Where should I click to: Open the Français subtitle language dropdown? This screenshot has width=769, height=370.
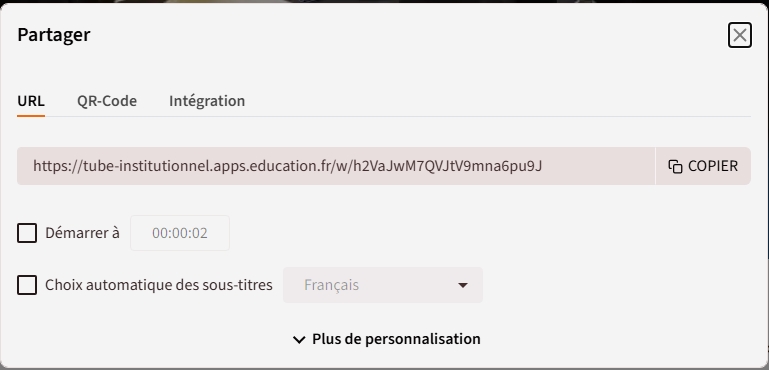383,285
